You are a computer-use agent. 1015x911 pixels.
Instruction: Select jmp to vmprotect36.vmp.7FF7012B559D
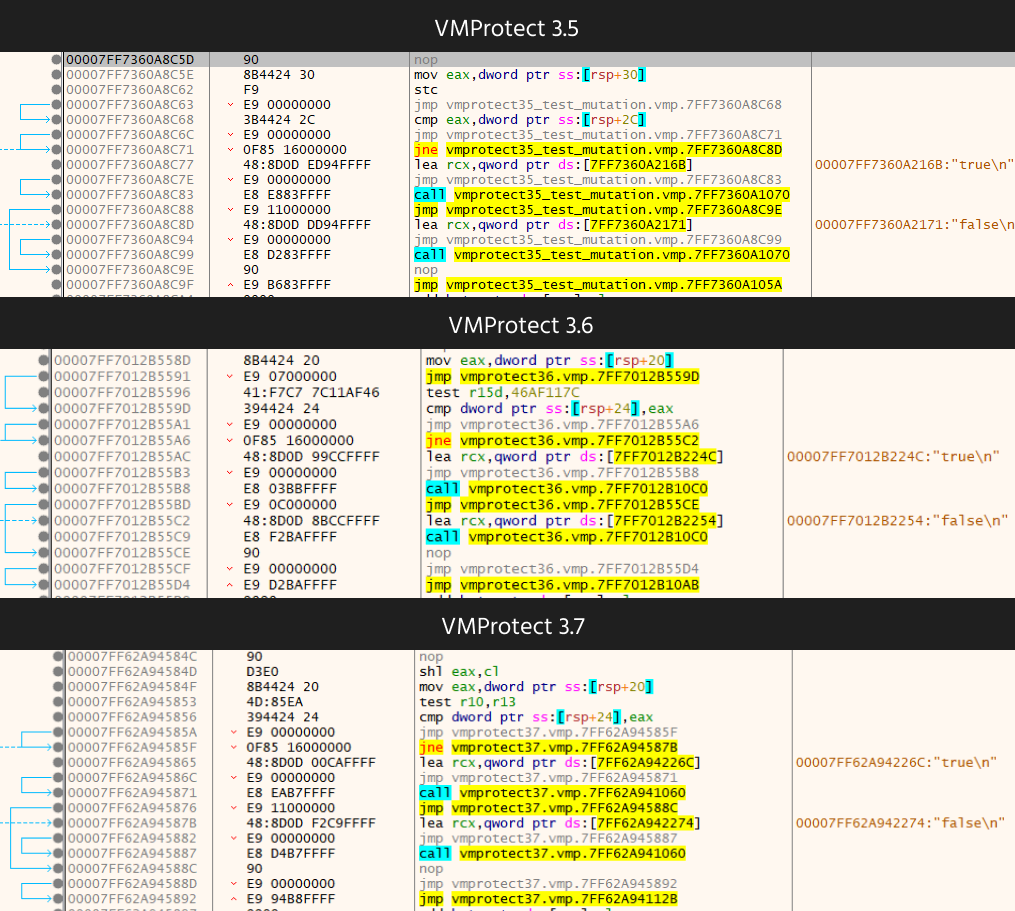563,376
